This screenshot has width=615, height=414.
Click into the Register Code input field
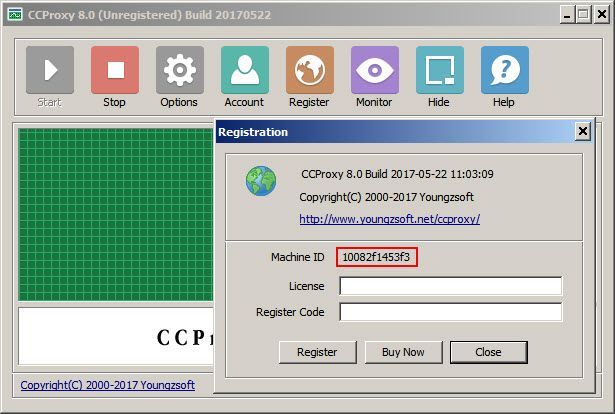point(451,312)
